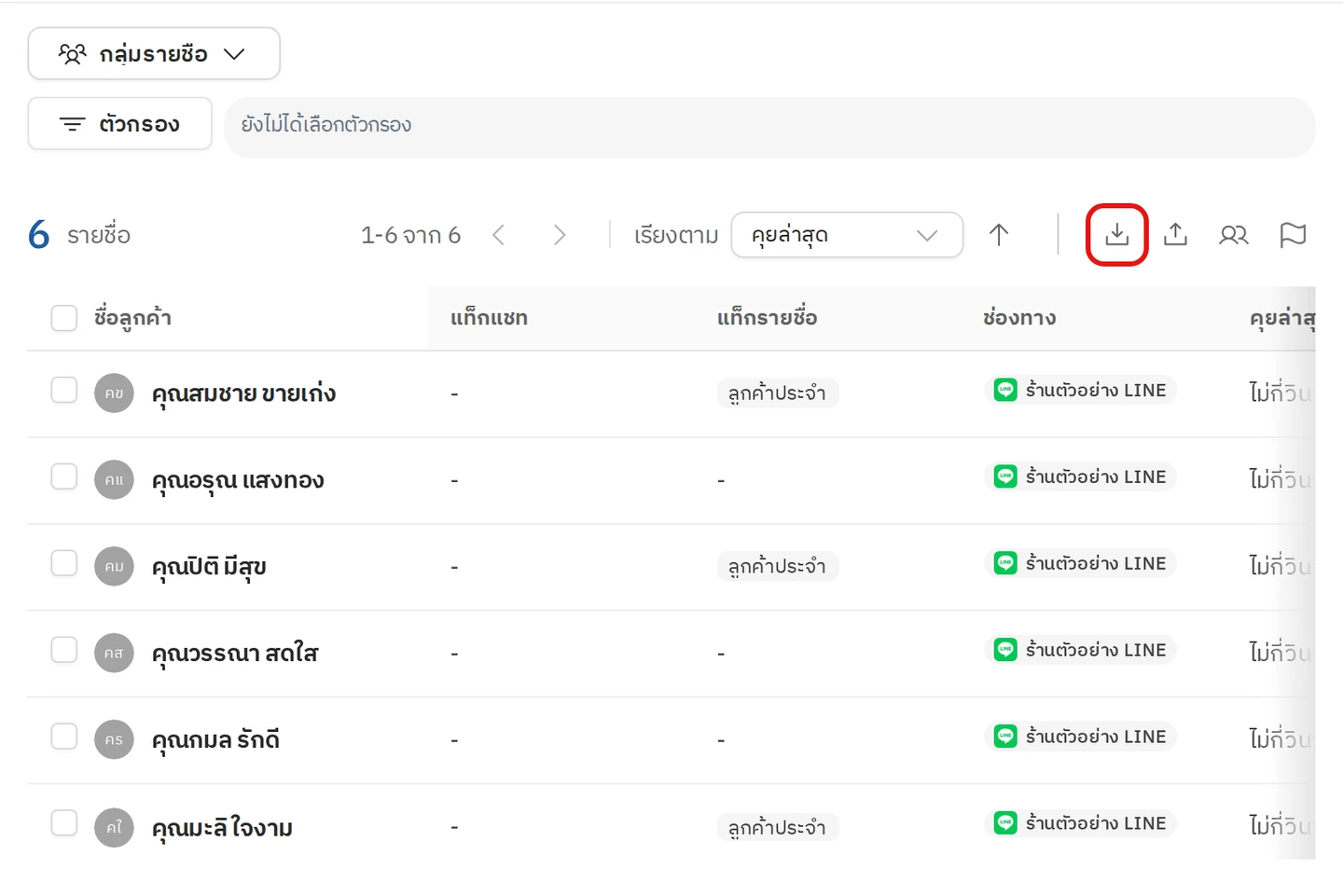Screen dimensions: 1343x896
Task: Click ร้านตัวอย่าง LINE channel in คุณอรุณ row
Action: (x=1080, y=476)
